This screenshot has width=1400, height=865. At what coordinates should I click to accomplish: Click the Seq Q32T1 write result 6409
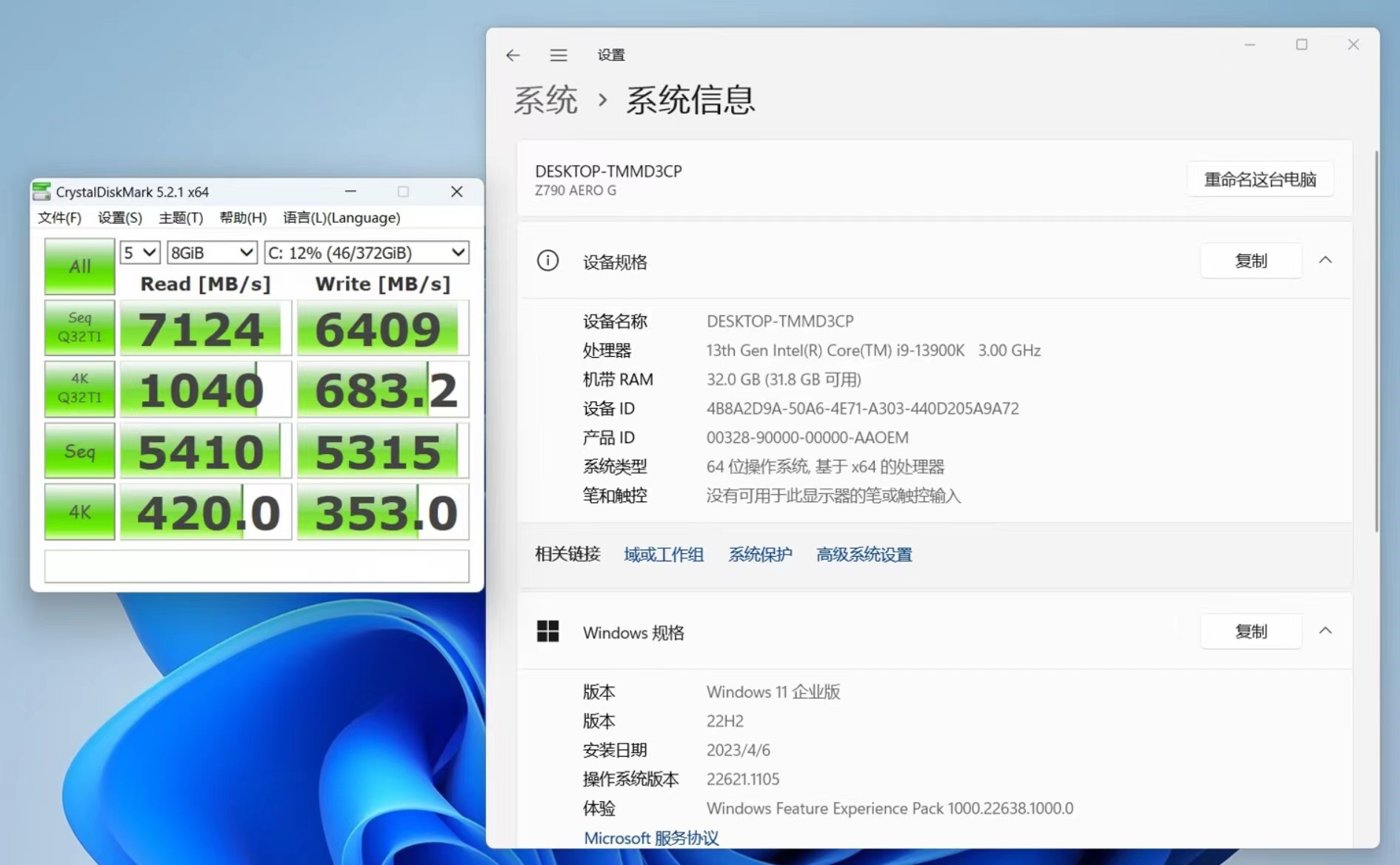click(383, 328)
